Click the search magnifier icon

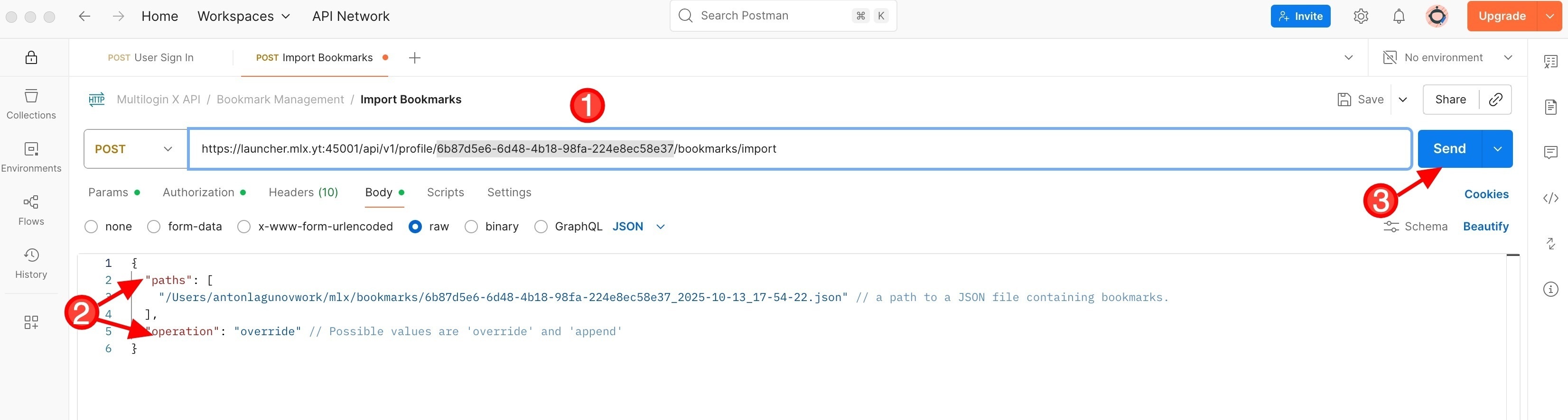[x=685, y=16]
